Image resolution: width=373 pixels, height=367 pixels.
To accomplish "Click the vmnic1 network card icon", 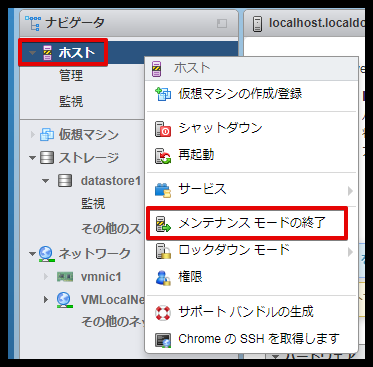I will 65,277.
